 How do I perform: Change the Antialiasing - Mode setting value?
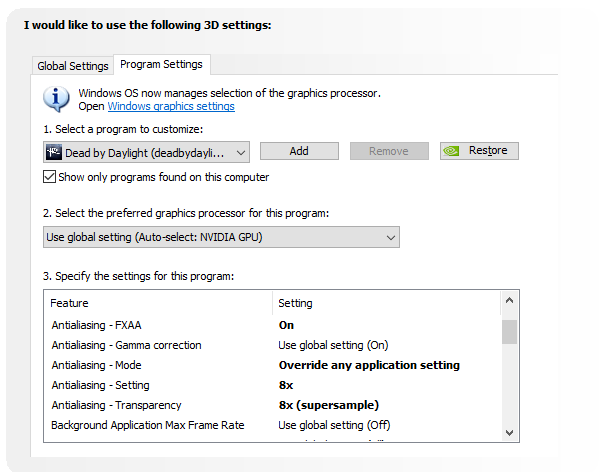pyautogui.click(x=369, y=365)
